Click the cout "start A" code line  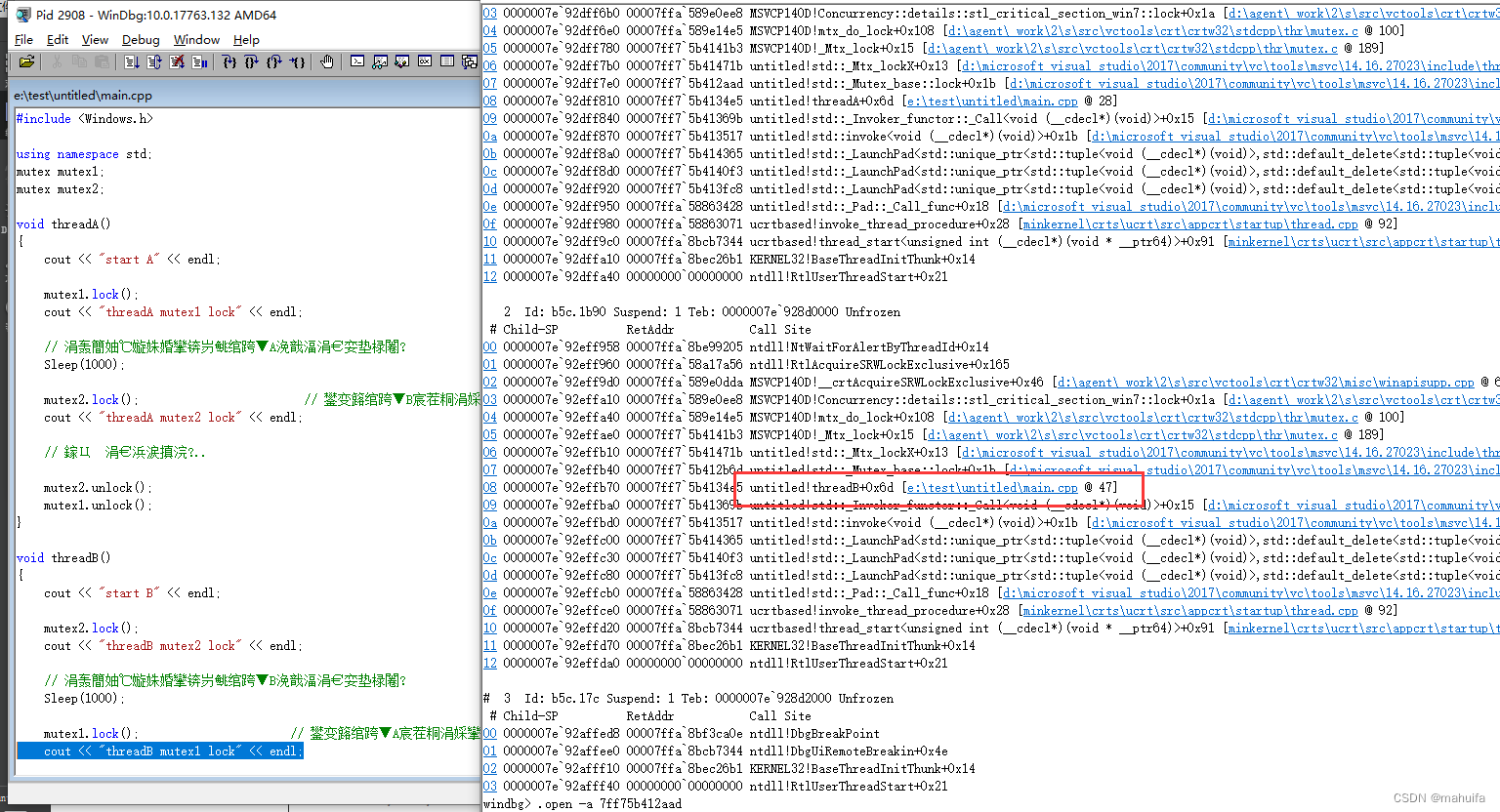coord(132,260)
